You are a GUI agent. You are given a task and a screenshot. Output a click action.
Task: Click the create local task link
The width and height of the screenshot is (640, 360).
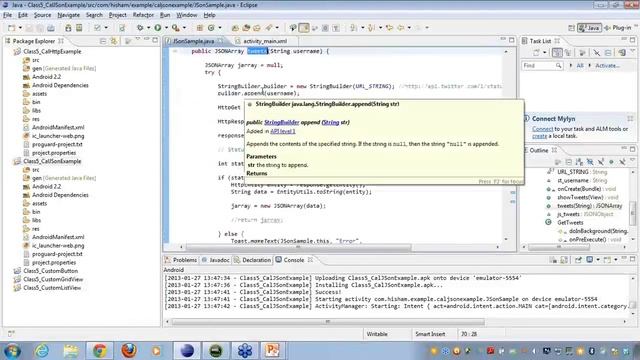coord(539,136)
